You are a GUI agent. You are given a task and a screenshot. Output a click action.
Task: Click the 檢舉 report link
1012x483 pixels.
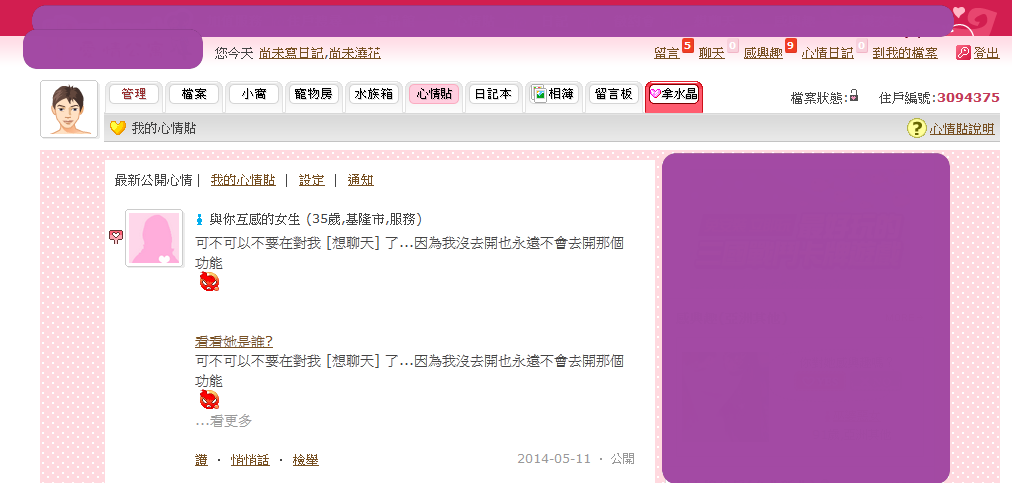pyautogui.click(x=305, y=460)
